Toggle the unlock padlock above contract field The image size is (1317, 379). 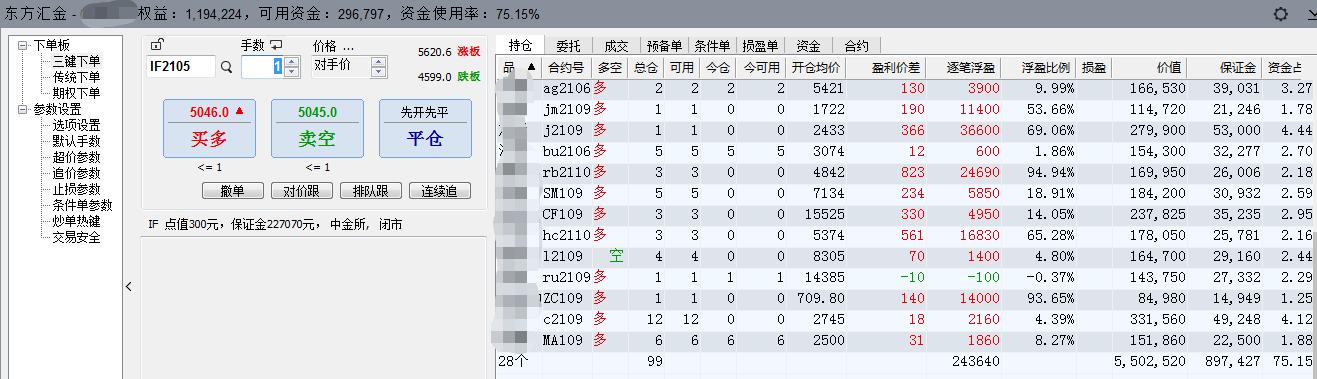coord(157,45)
